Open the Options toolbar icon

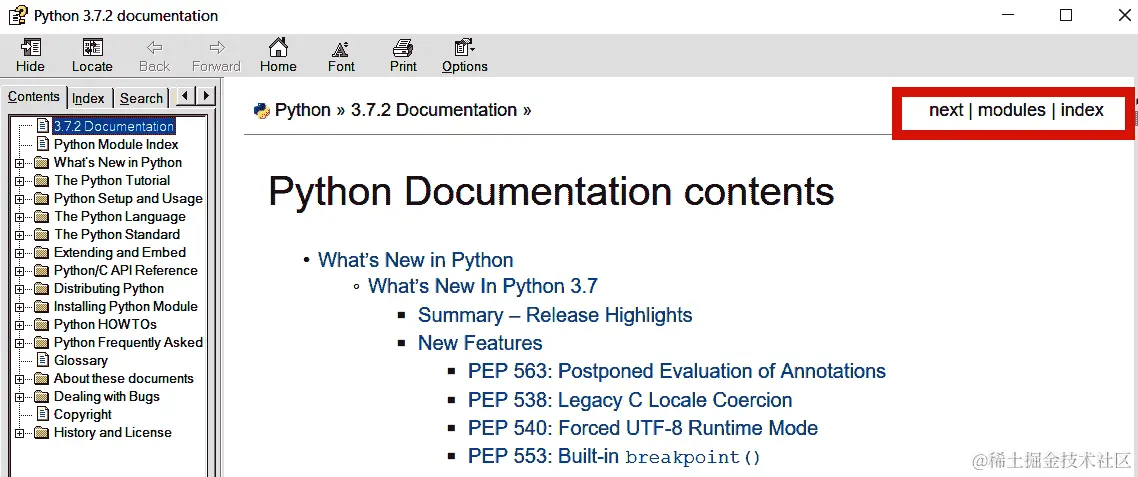464,48
